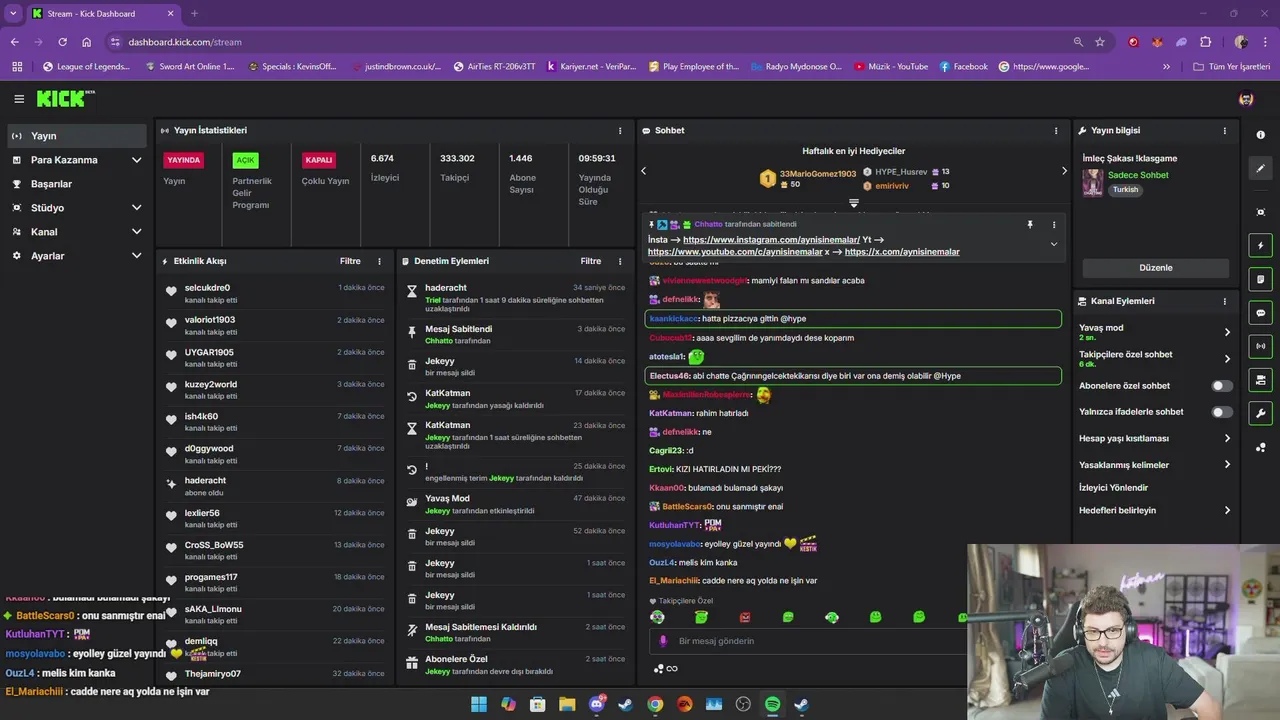Collapse pinned message with chevron
Image resolution: width=1280 pixels, height=720 pixels.
[x=1053, y=244]
